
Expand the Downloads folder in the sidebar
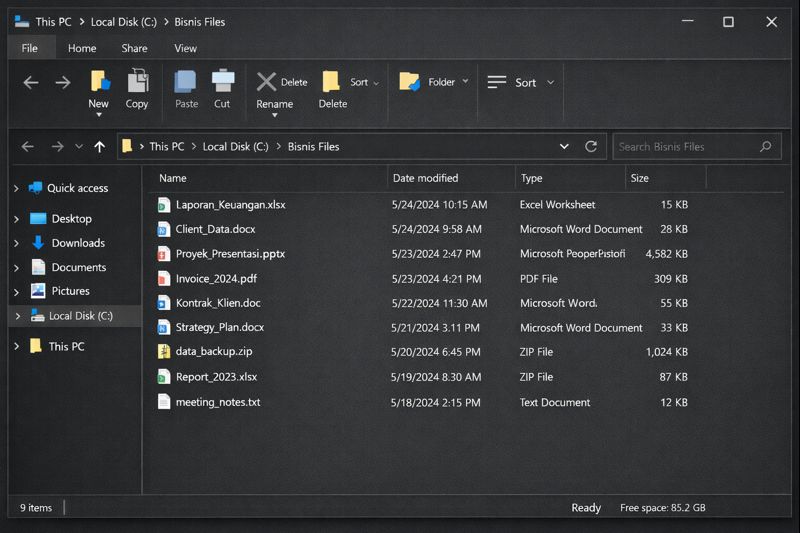click(x=17, y=243)
